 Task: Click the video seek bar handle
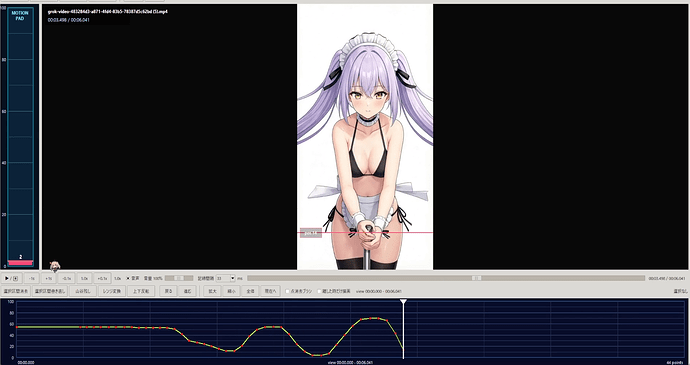(x=476, y=278)
